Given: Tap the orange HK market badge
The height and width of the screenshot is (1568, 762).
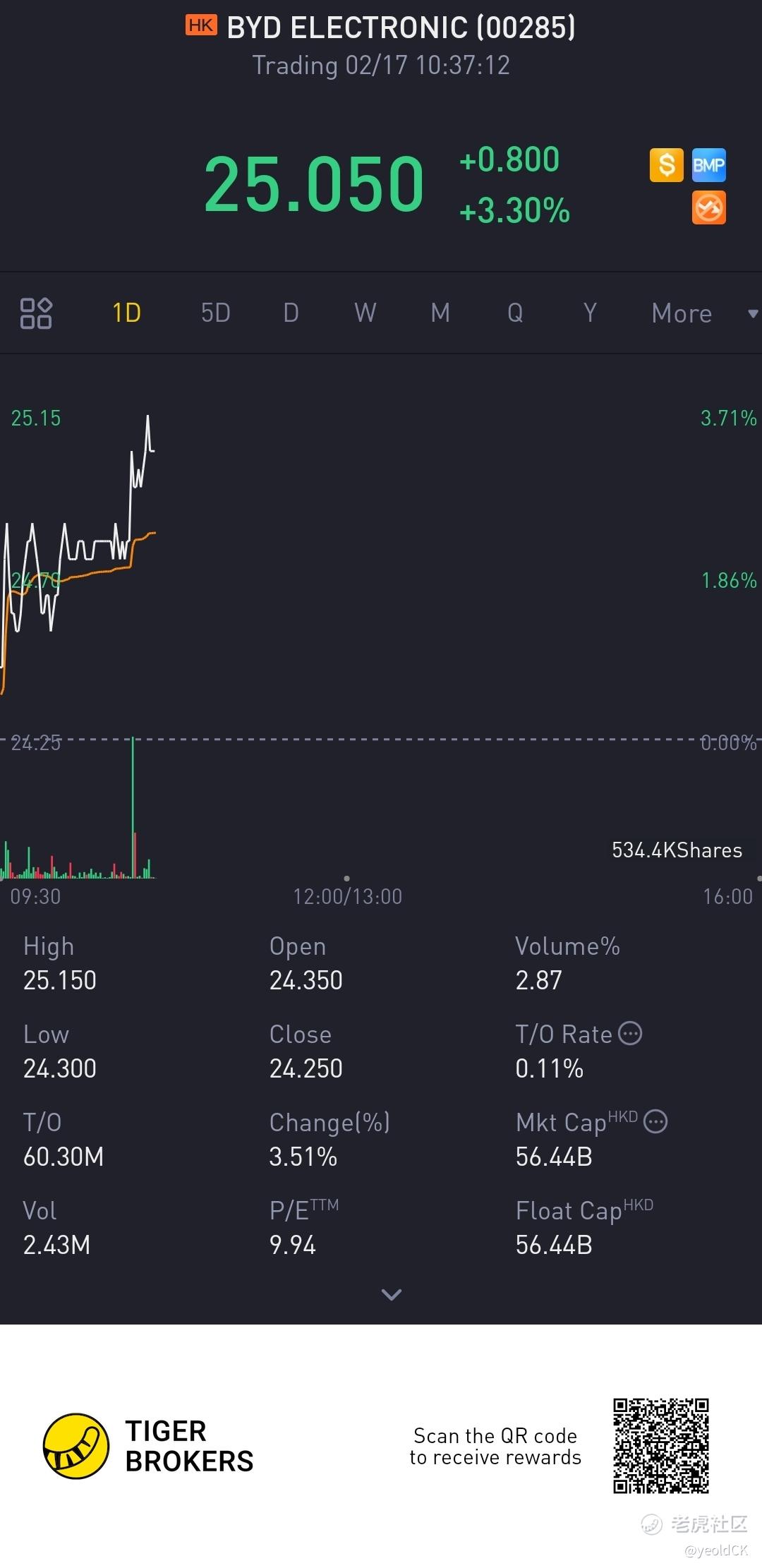Looking at the screenshot, I should click(x=201, y=25).
